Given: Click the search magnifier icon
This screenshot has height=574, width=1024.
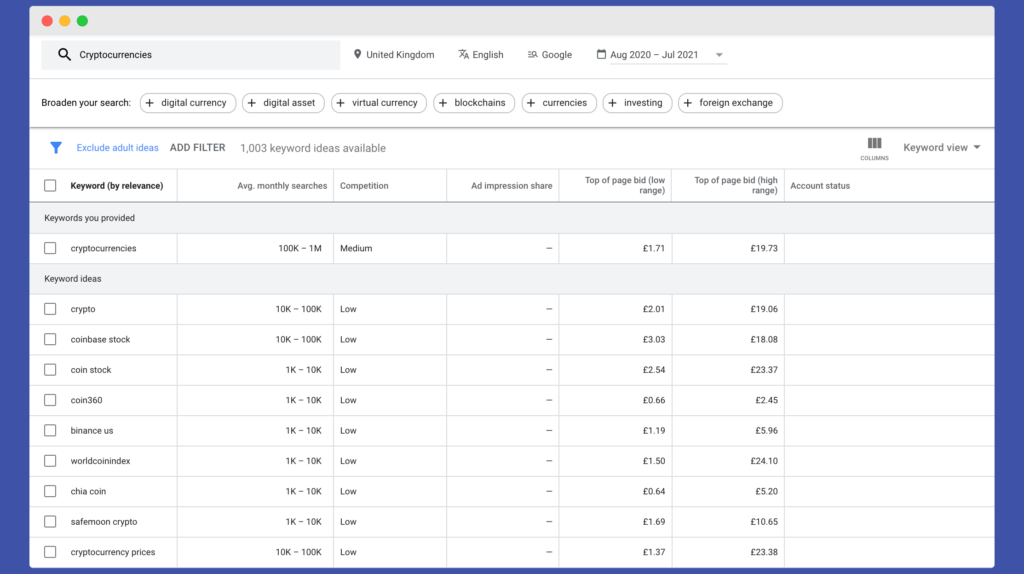Looking at the screenshot, I should (64, 55).
